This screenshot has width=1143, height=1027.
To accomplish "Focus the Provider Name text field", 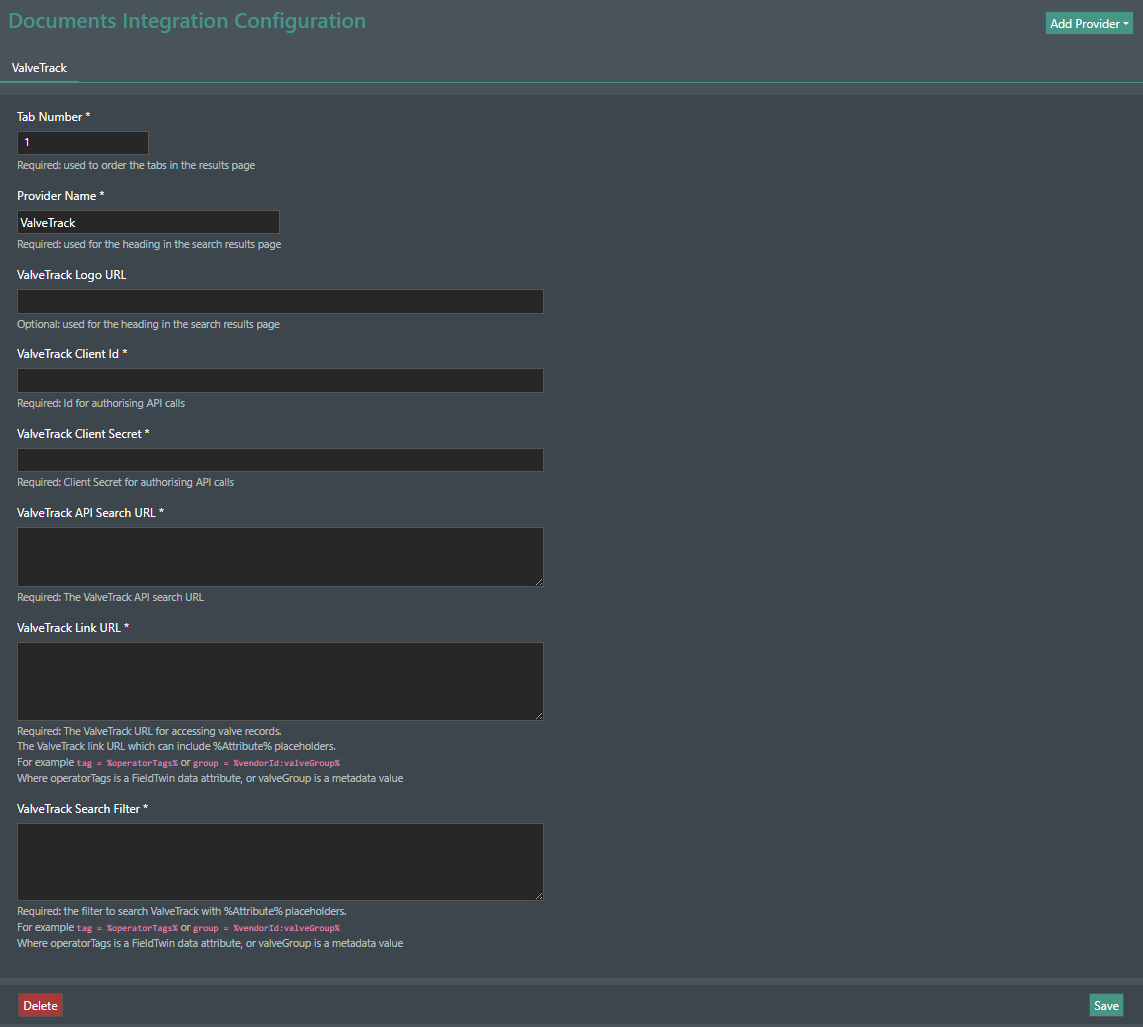I will coord(148,222).
